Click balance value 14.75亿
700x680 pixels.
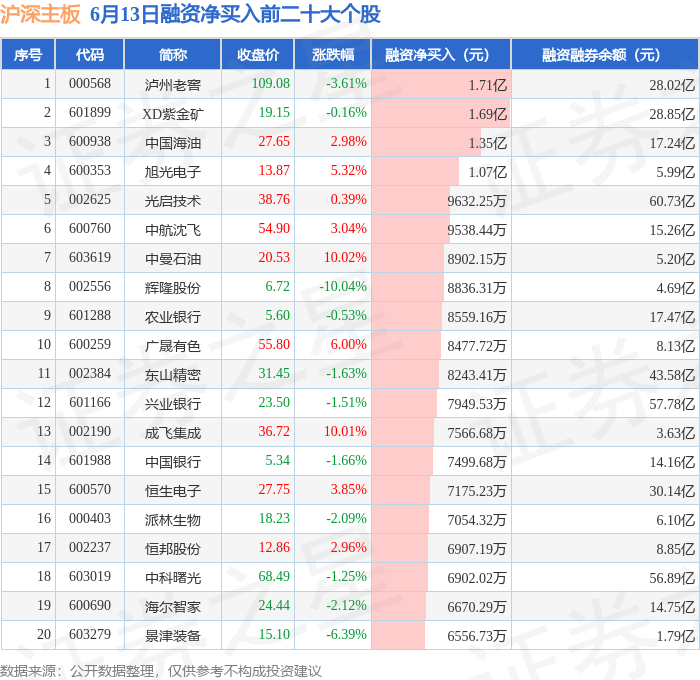click(x=672, y=607)
